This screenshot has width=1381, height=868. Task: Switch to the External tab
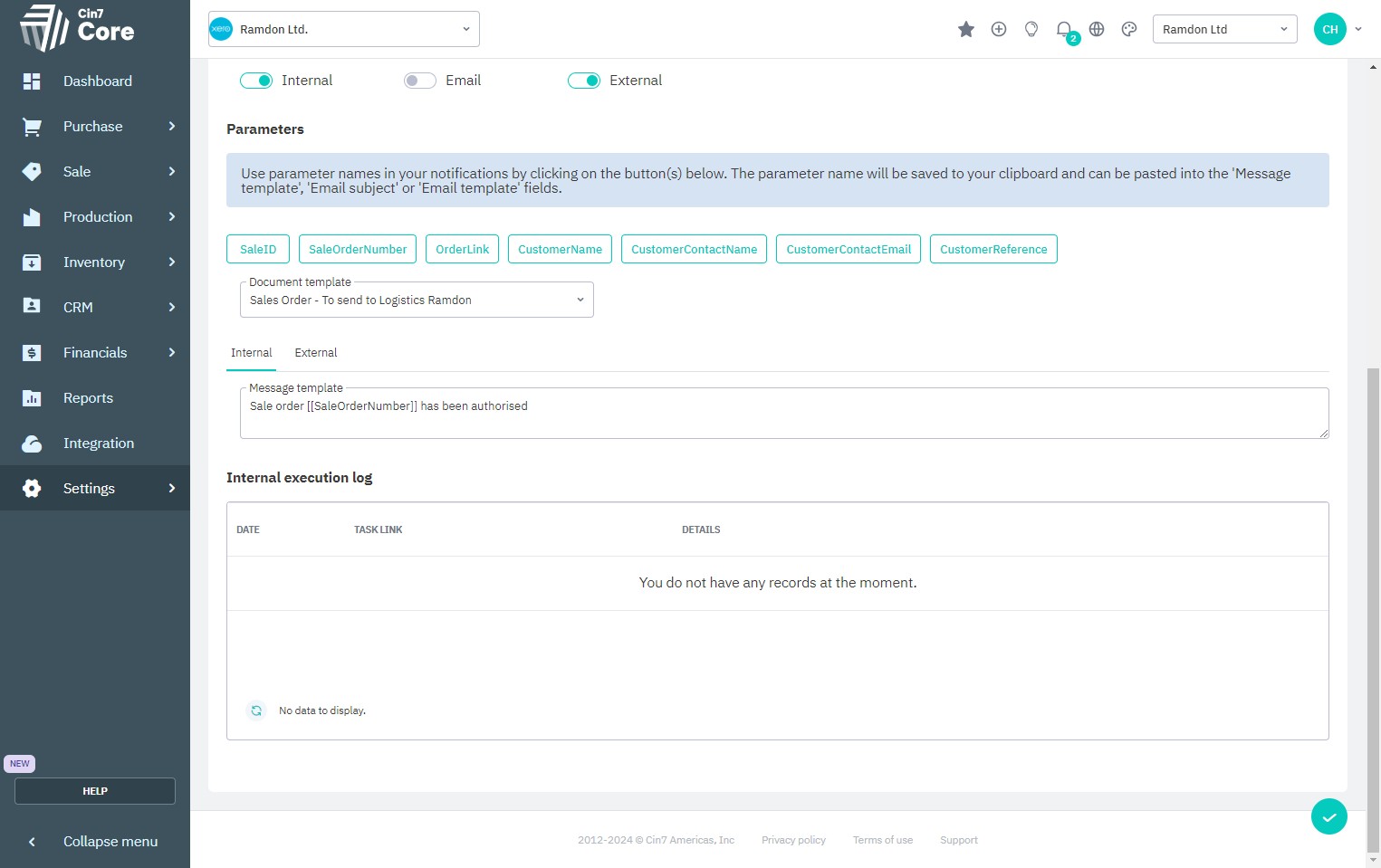[316, 353]
